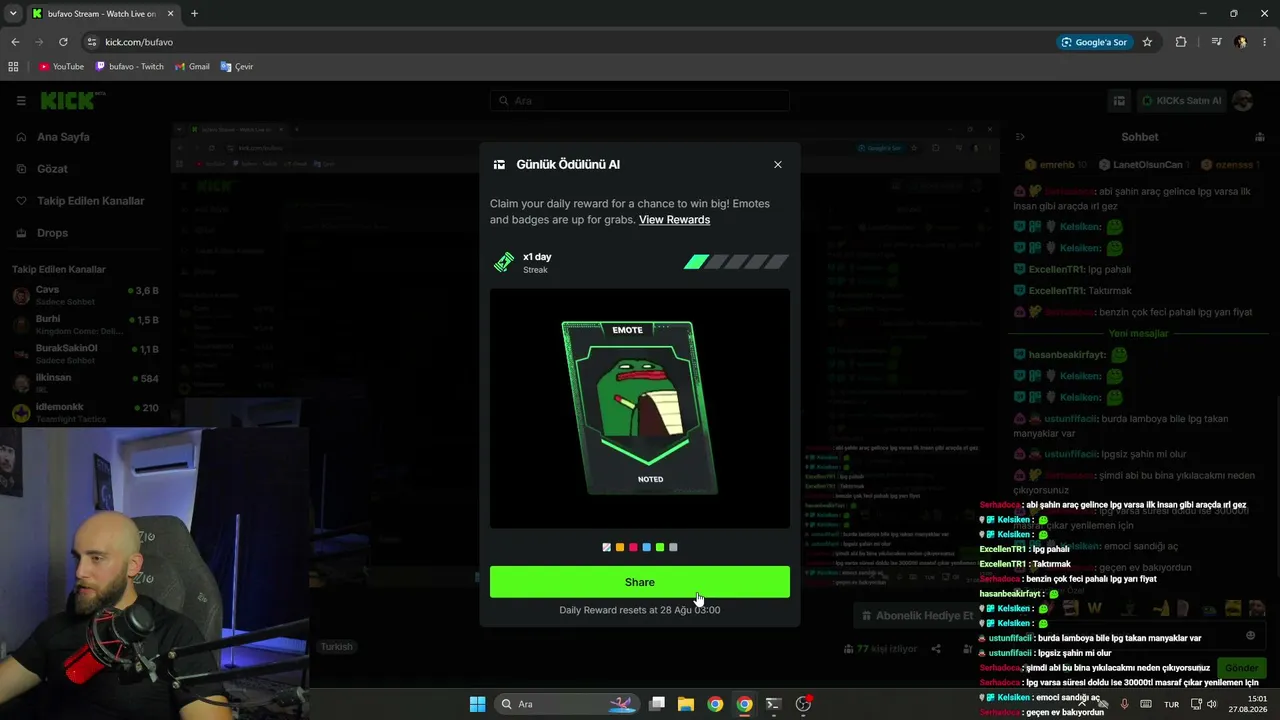Open the Chrome profile avatar
The width and height of the screenshot is (1280, 720).
coord(1241,42)
